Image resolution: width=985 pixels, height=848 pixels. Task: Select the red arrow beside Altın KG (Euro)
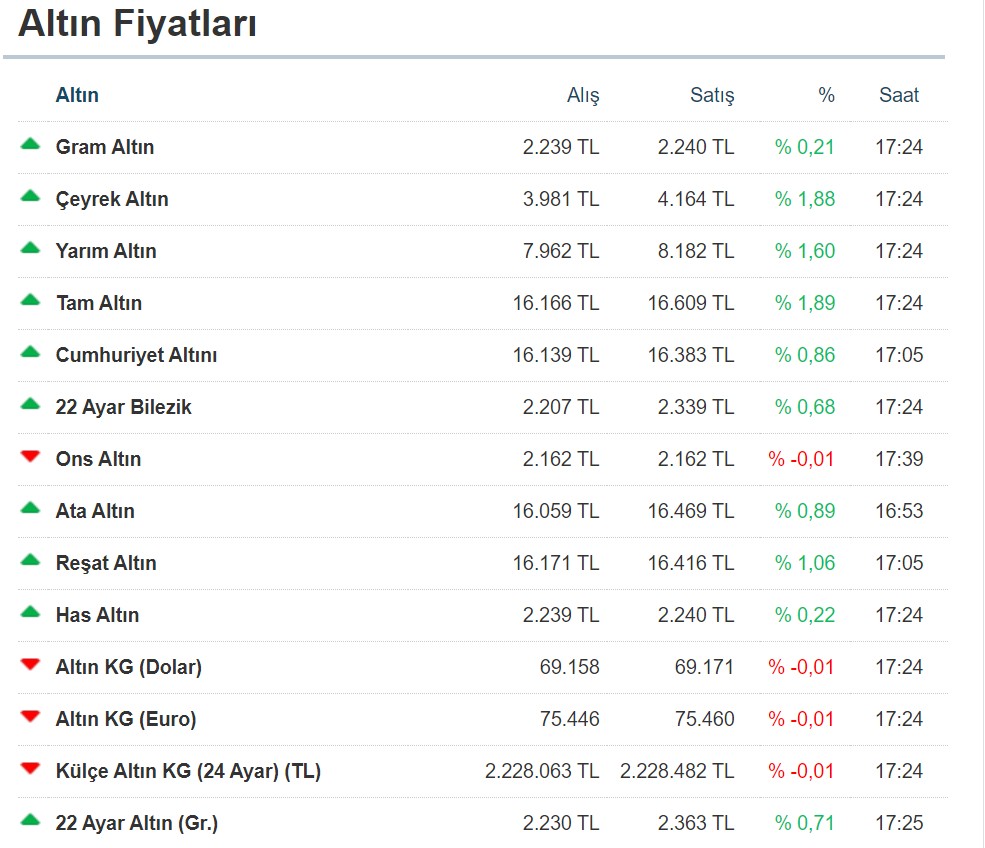click(30, 718)
